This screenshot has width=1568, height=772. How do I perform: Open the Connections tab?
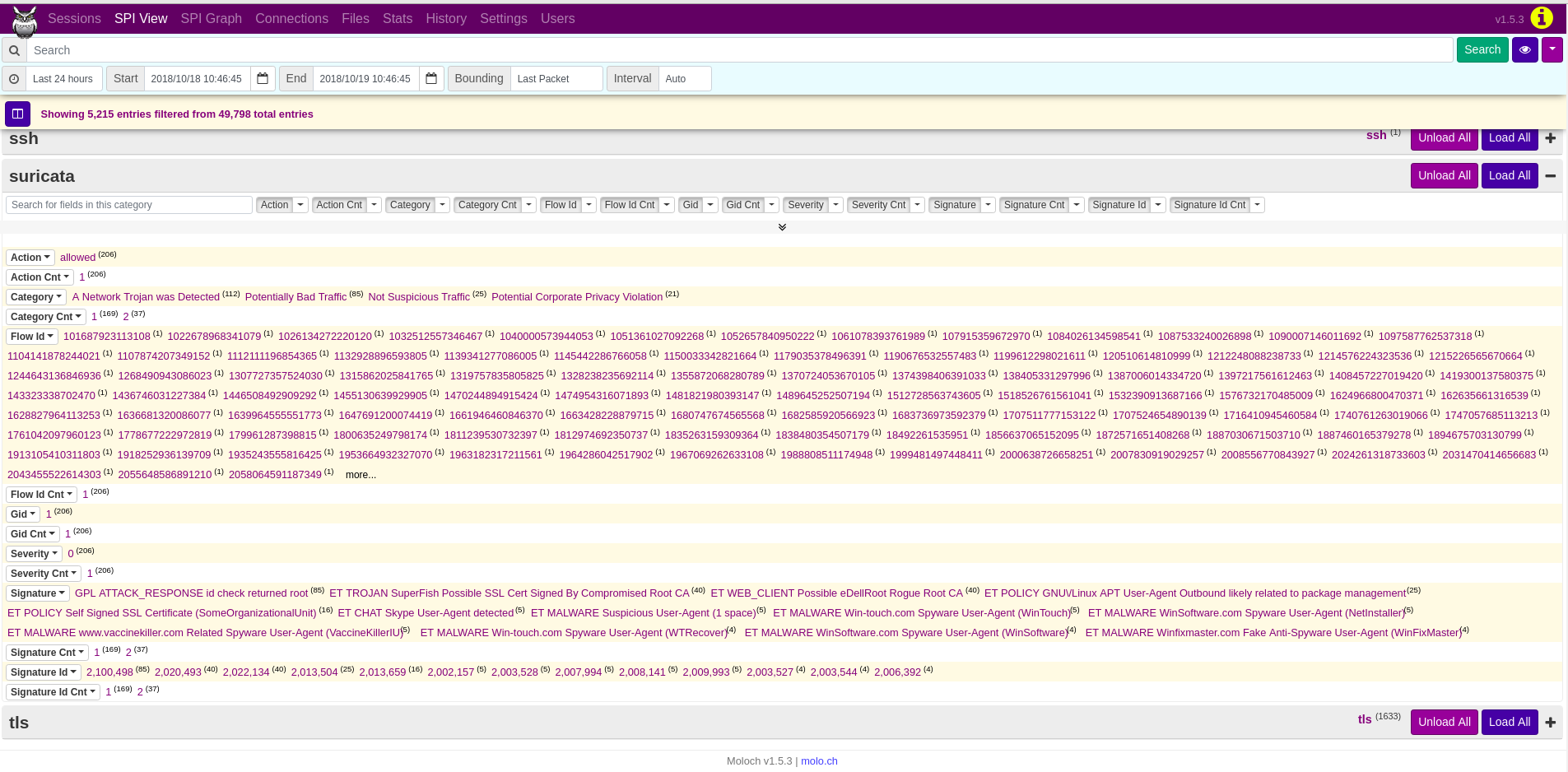tap(291, 18)
